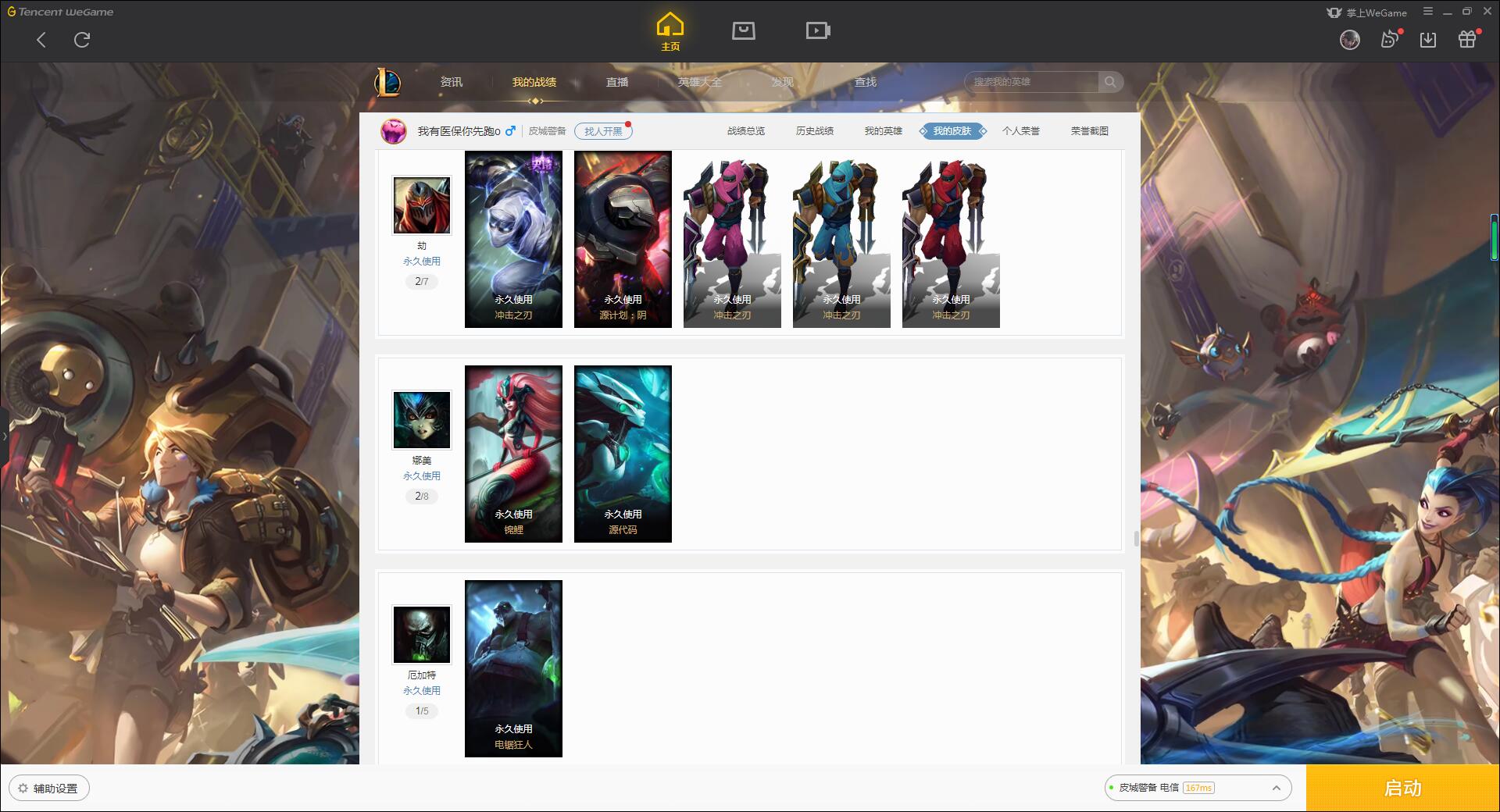Screen dimensions: 1500x812
Task: Open the user avatar profile in the top right
Action: coord(1350,40)
